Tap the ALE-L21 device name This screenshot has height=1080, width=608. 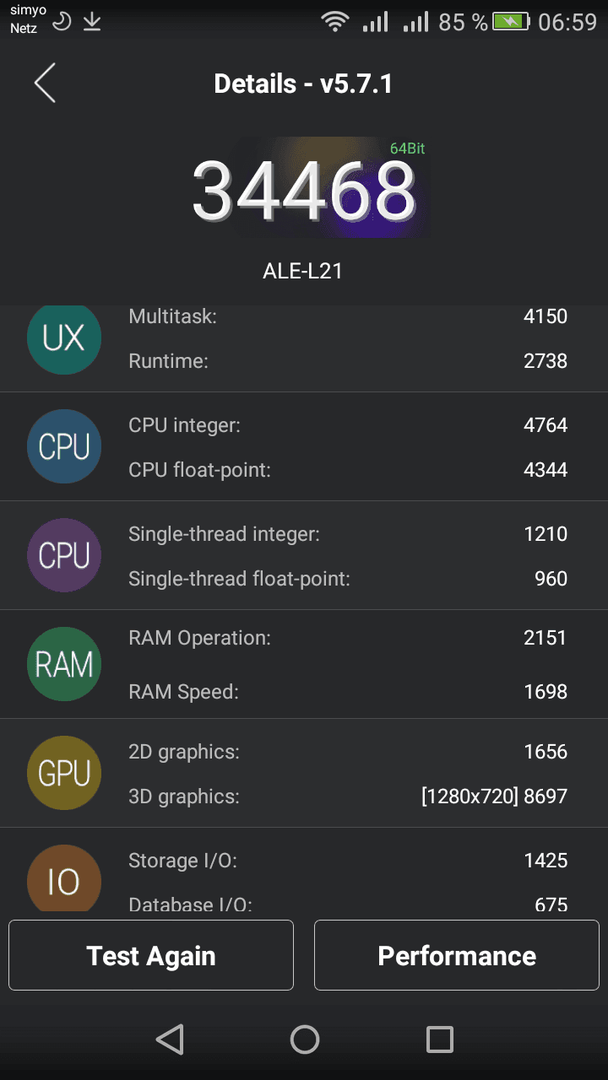click(x=303, y=271)
